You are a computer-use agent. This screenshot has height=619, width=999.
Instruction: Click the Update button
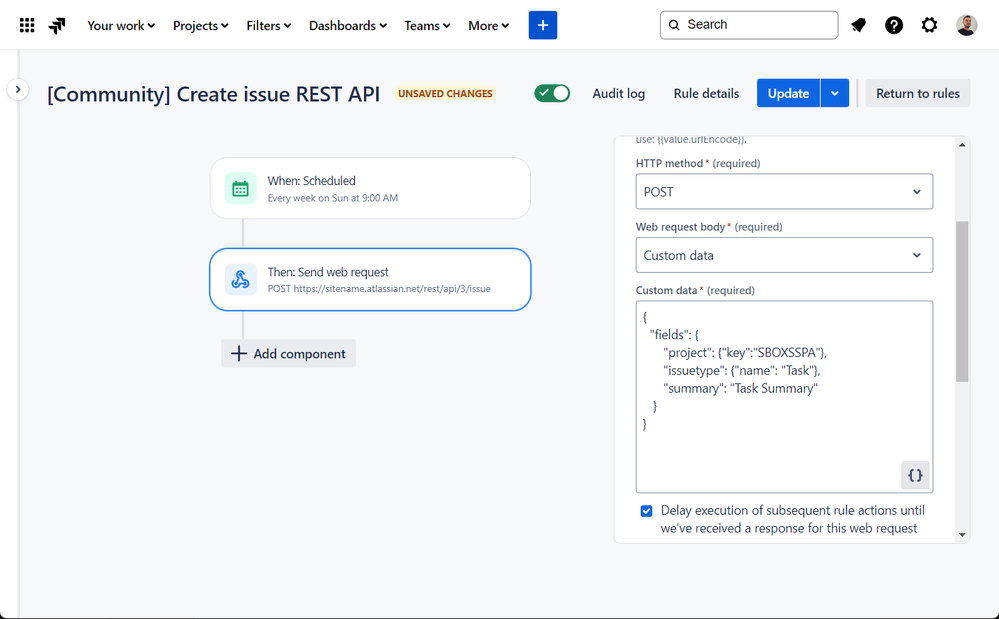click(x=788, y=93)
